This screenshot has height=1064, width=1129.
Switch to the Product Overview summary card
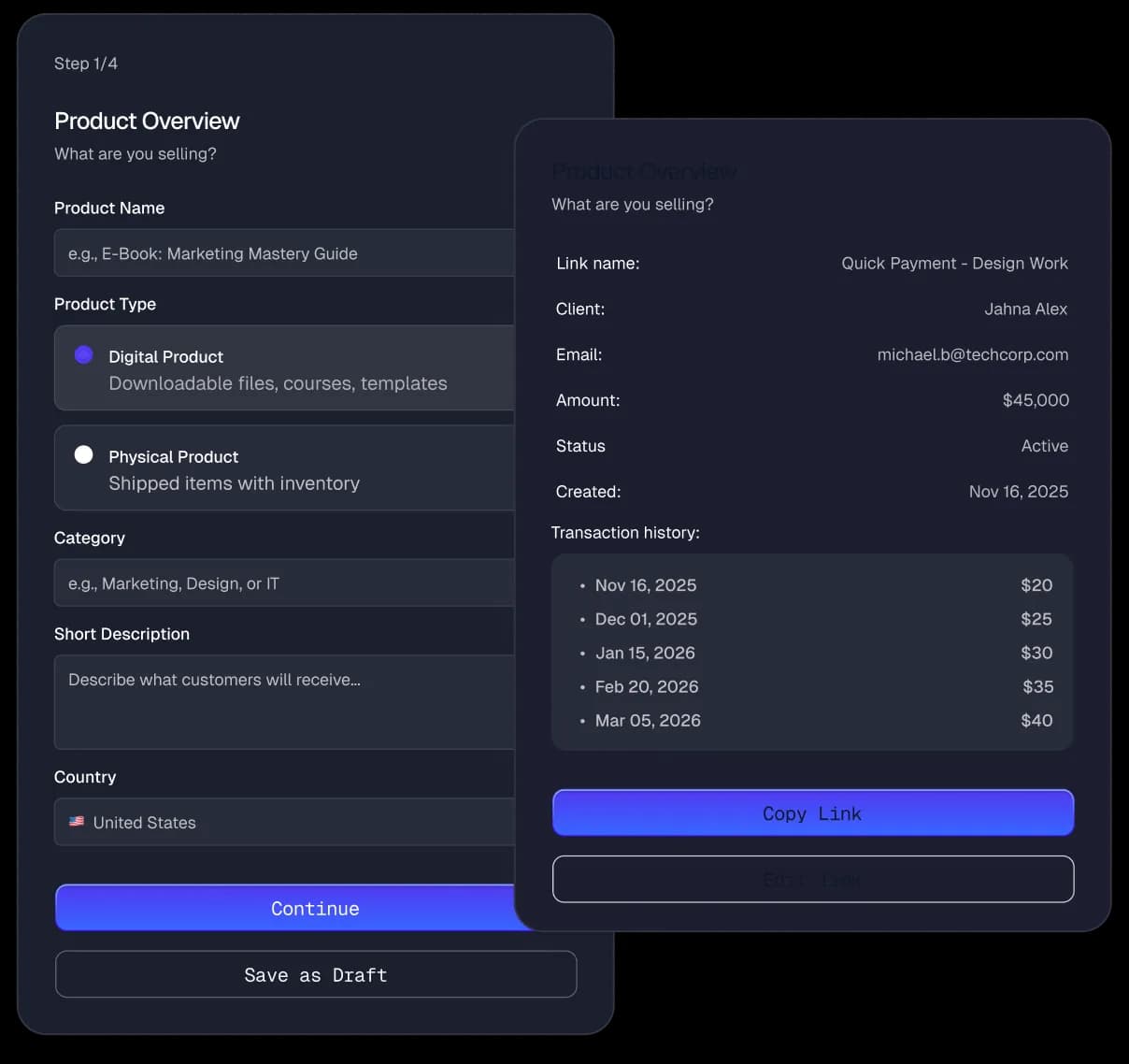point(644,171)
